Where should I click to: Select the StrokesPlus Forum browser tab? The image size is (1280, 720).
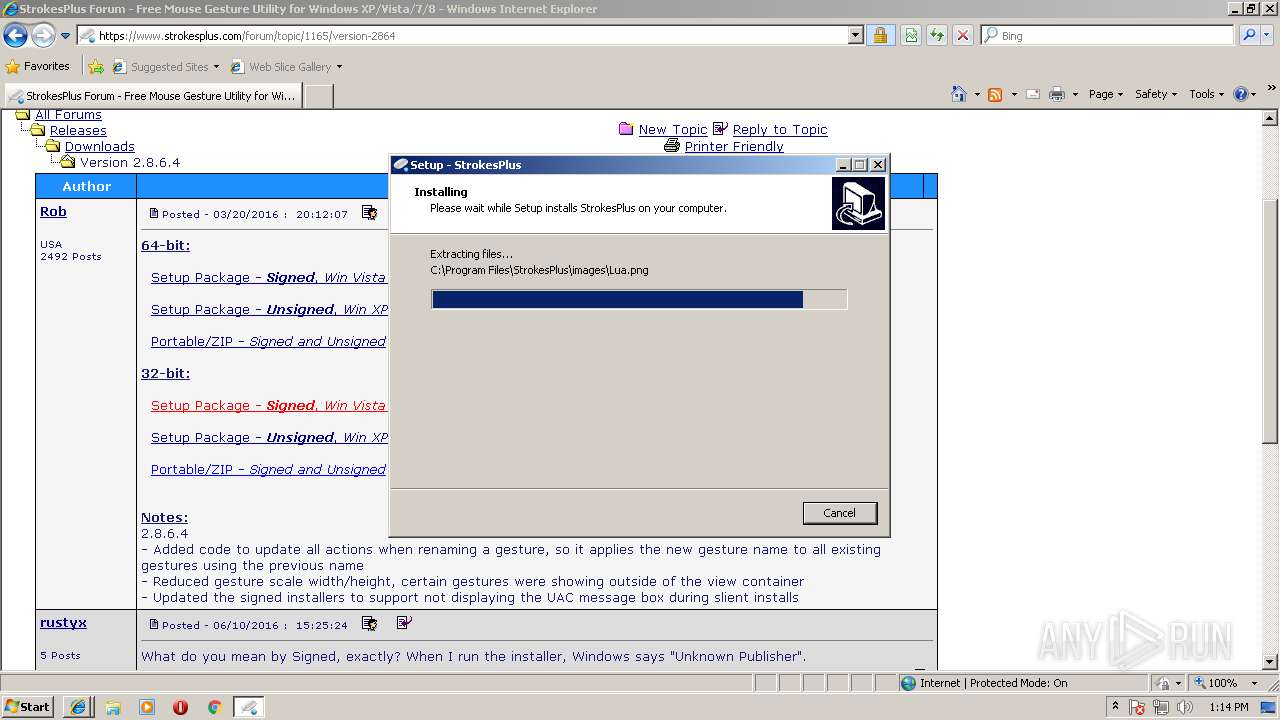(x=152, y=96)
